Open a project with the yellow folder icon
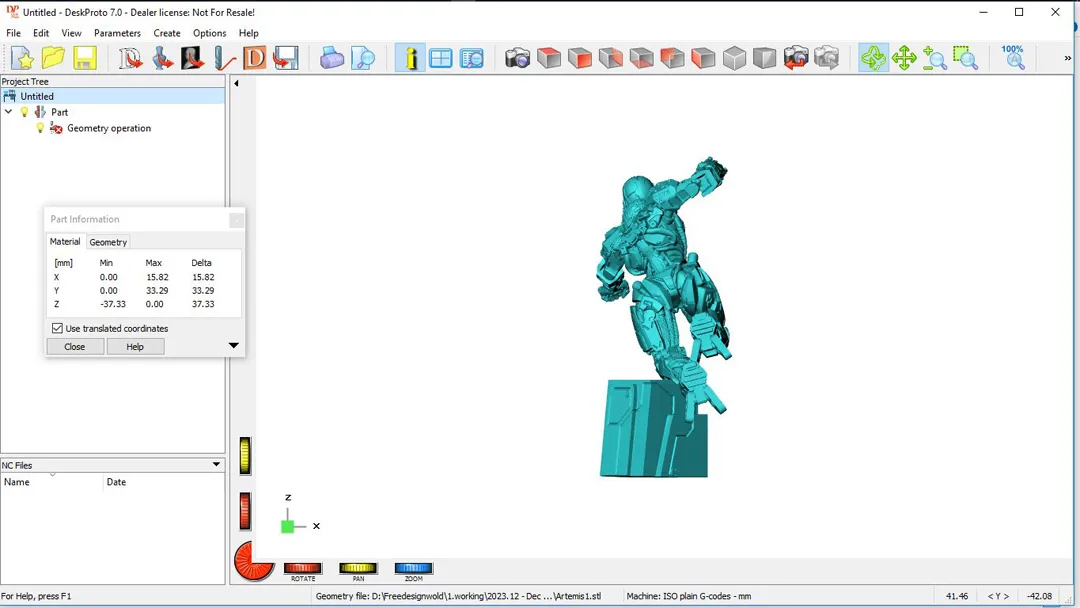Viewport: 1080px width, 608px height. tap(53, 58)
